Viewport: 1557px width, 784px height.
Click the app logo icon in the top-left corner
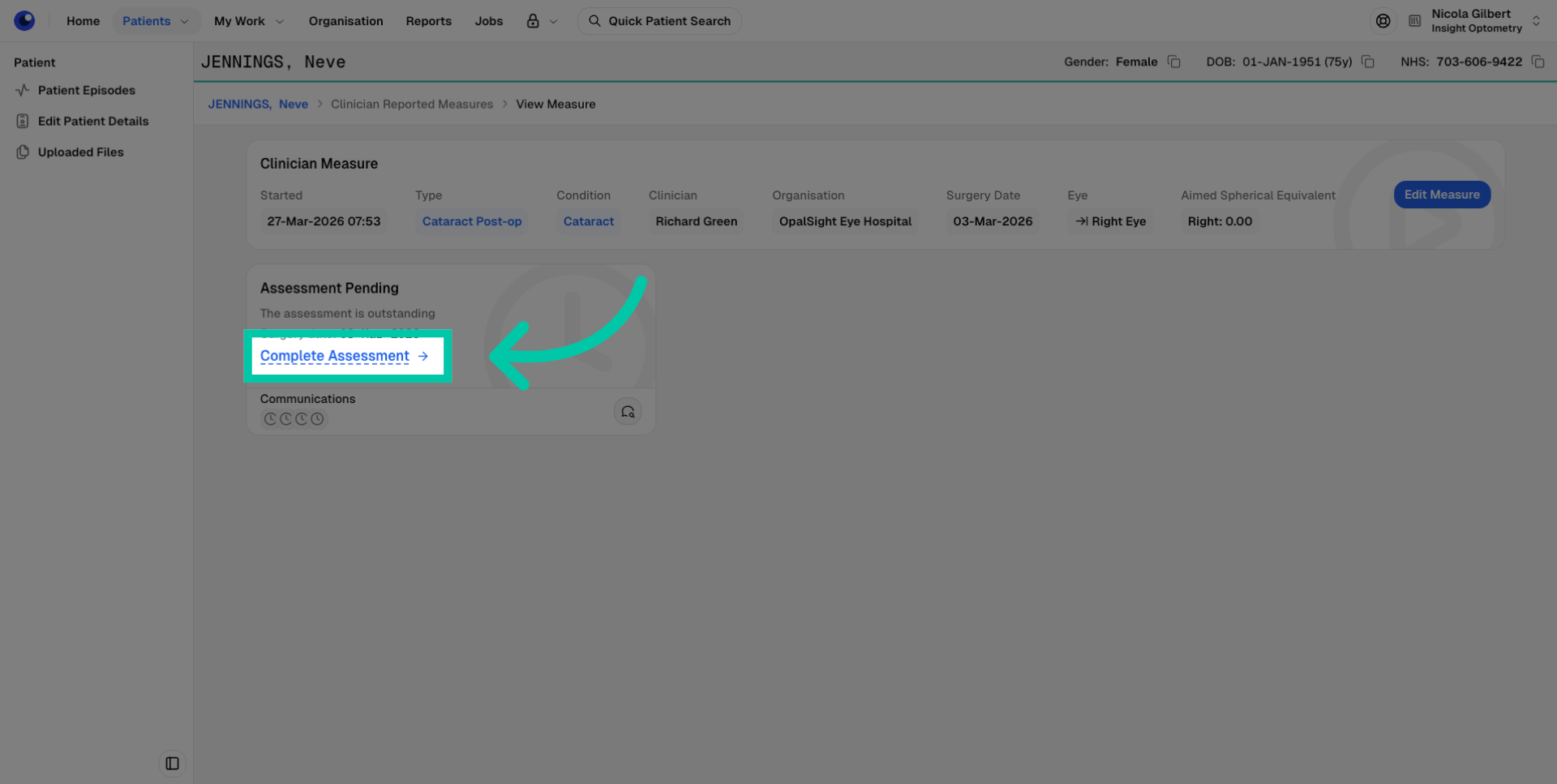click(24, 20)
